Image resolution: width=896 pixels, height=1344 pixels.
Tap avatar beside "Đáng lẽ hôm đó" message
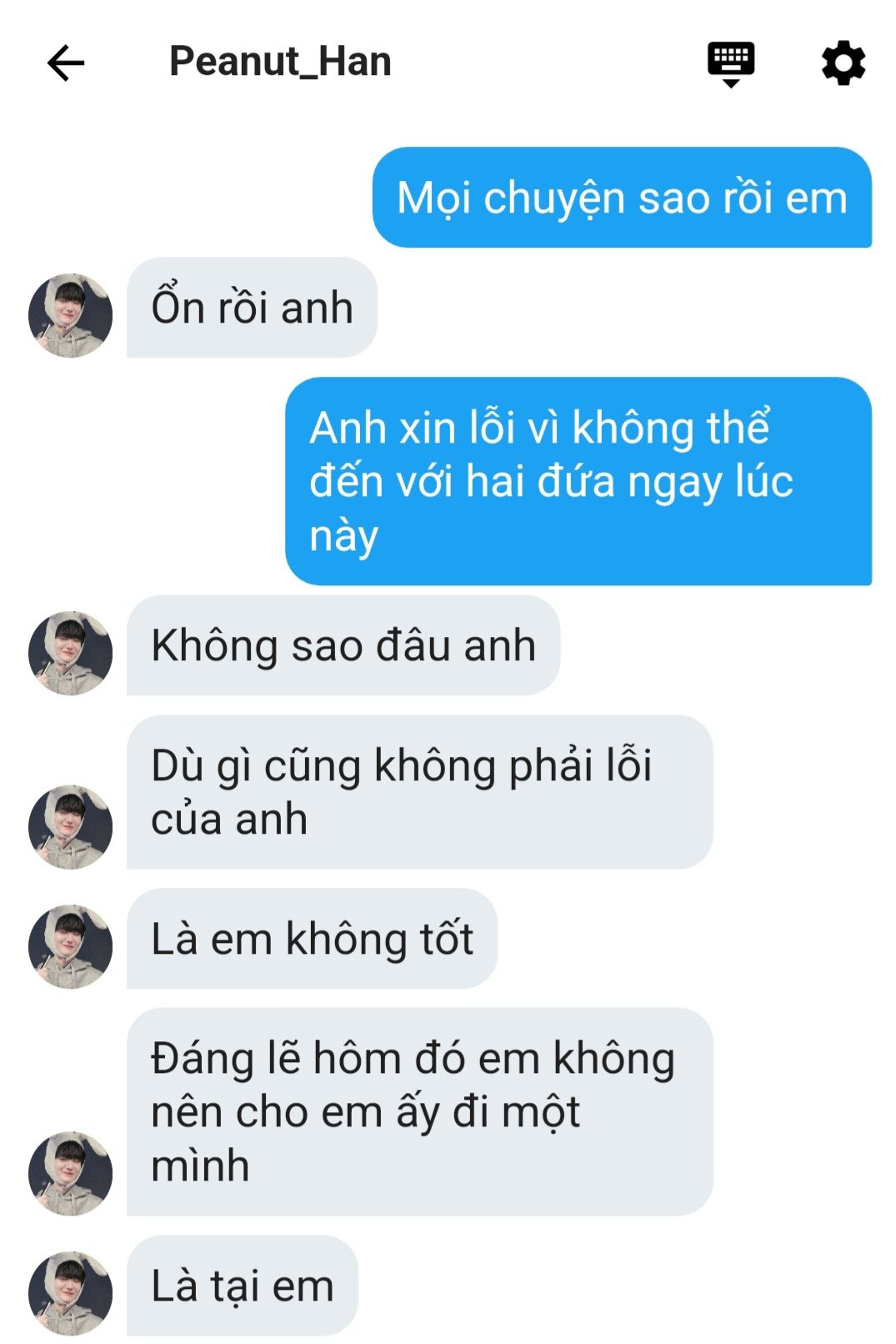click(71, 1173)
